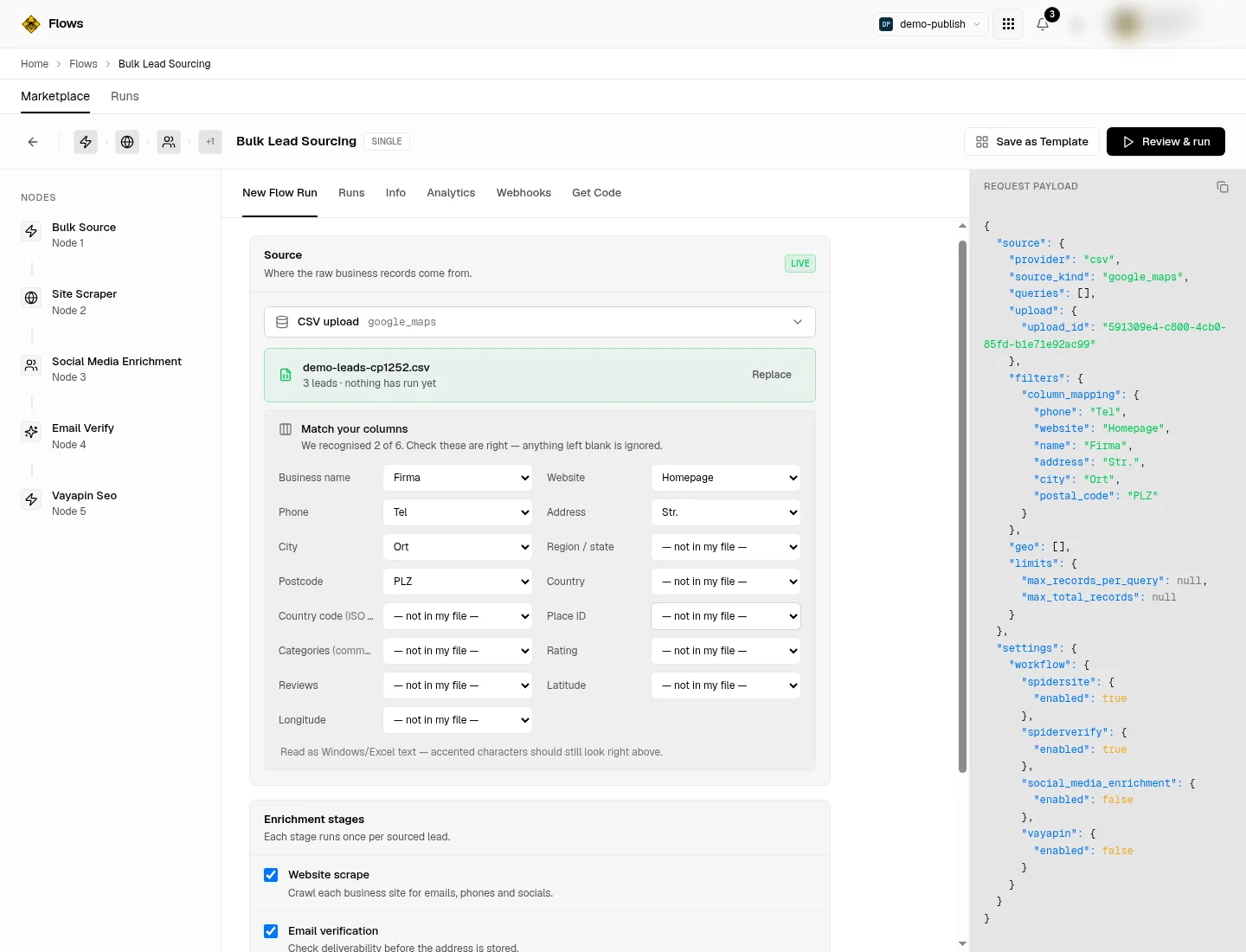This screenshot has height=952, width=1246.
Task: Copy the request payload
Action: (x=1223, y=187)
